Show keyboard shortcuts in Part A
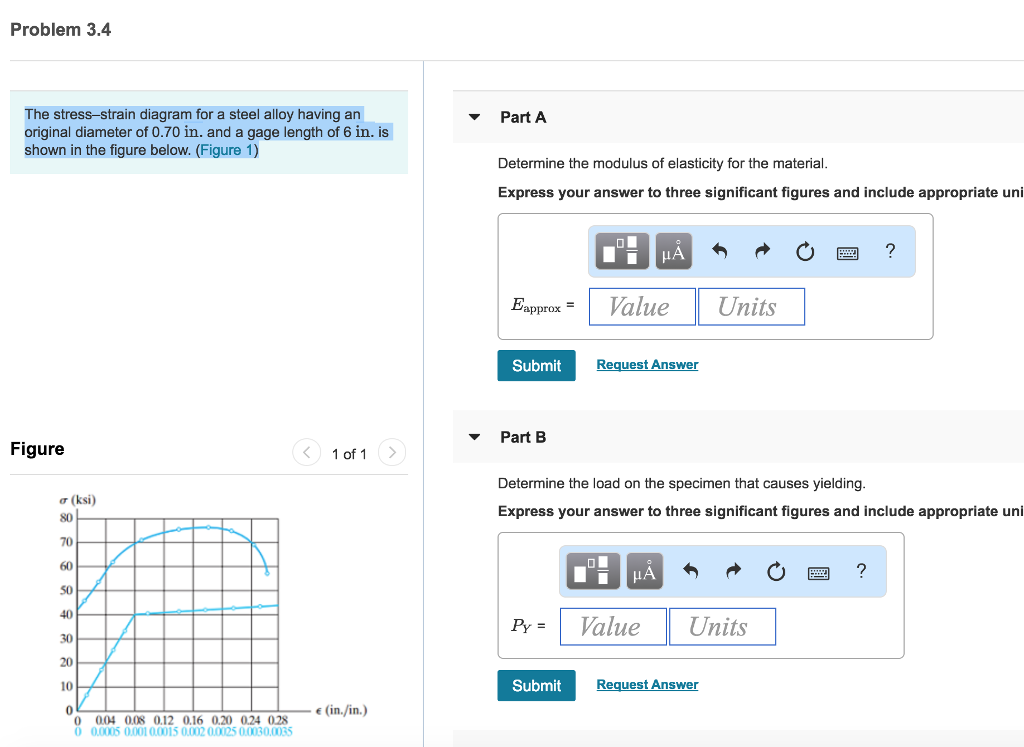The width and height of the screenshot is (1024, 747). point(848,253)
